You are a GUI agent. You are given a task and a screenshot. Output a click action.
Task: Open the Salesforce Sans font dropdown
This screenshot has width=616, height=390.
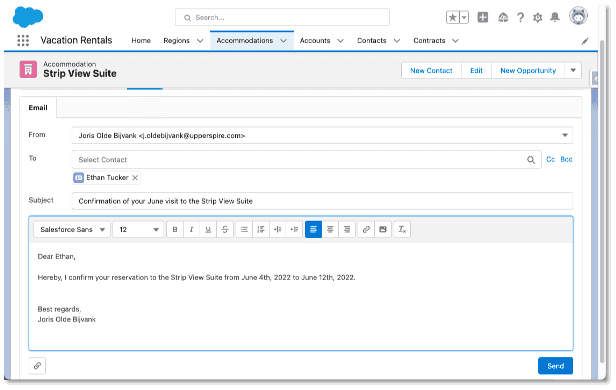point(71,229)
